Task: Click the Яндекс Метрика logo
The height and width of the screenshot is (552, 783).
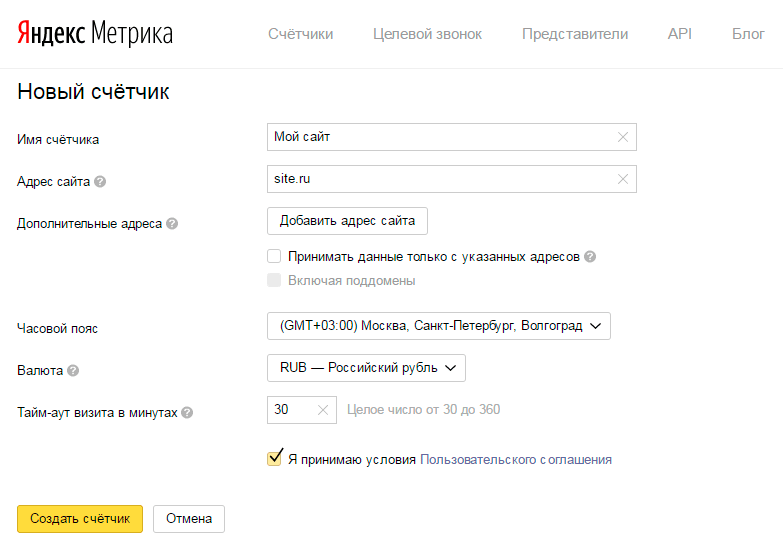Action: coord(95,33)
